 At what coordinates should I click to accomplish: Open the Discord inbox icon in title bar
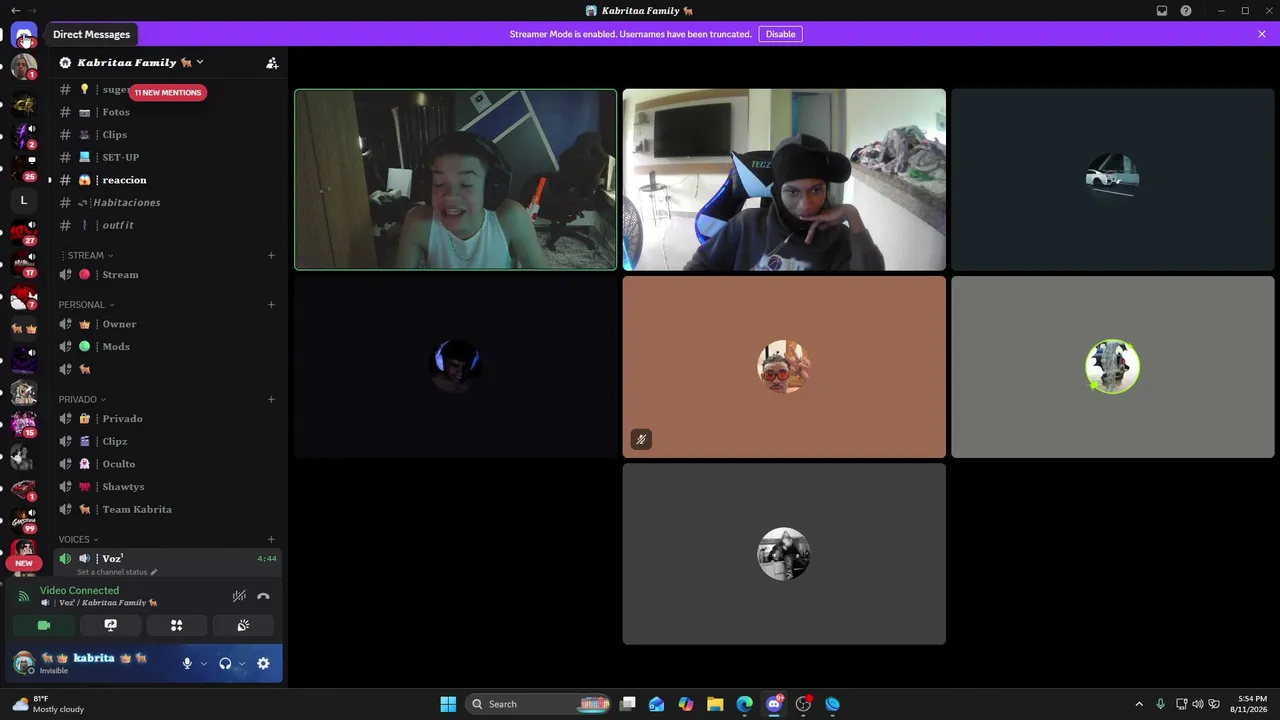pos(1162,11)
